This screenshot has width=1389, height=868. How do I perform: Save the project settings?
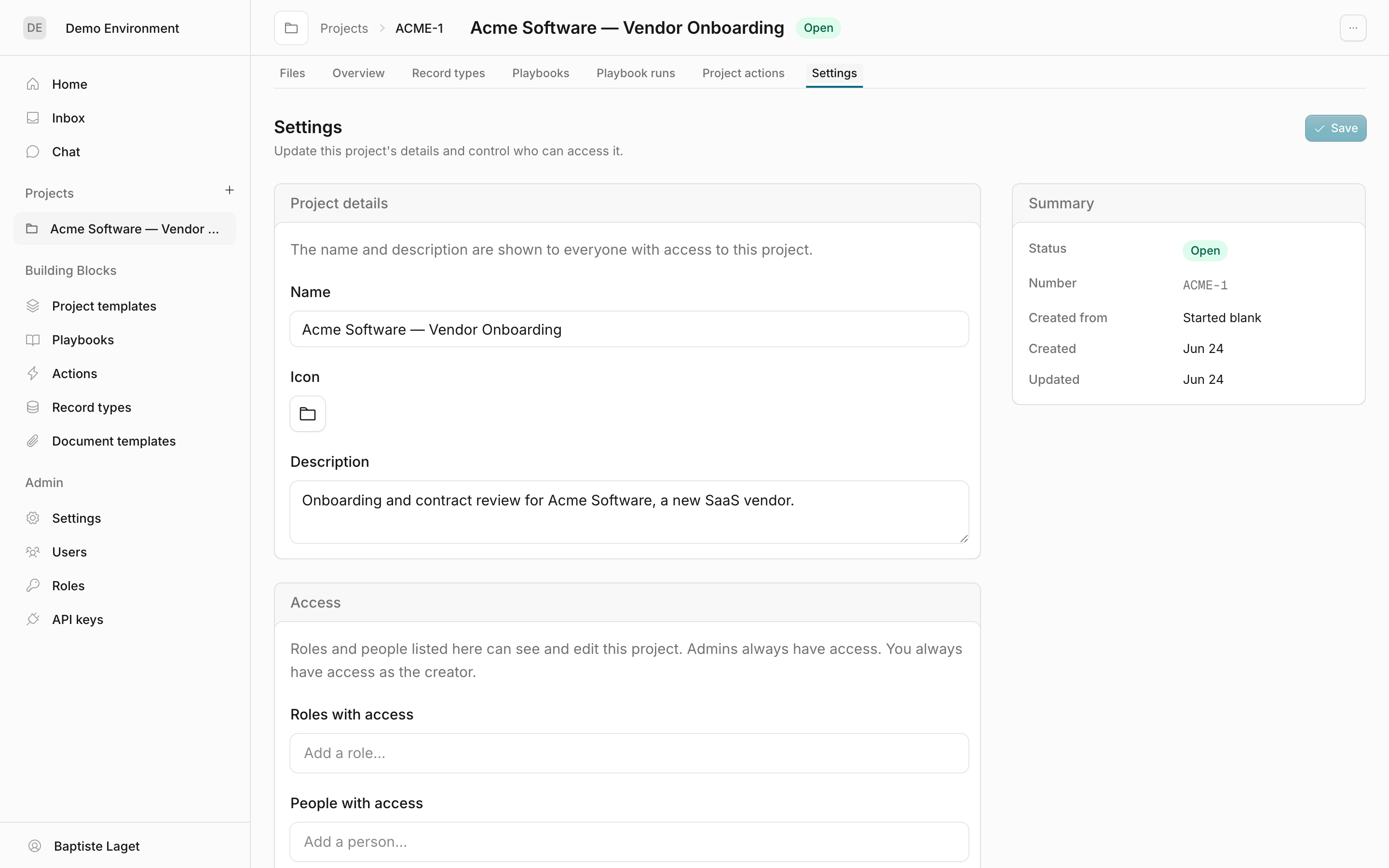[x=1335, y=128]
